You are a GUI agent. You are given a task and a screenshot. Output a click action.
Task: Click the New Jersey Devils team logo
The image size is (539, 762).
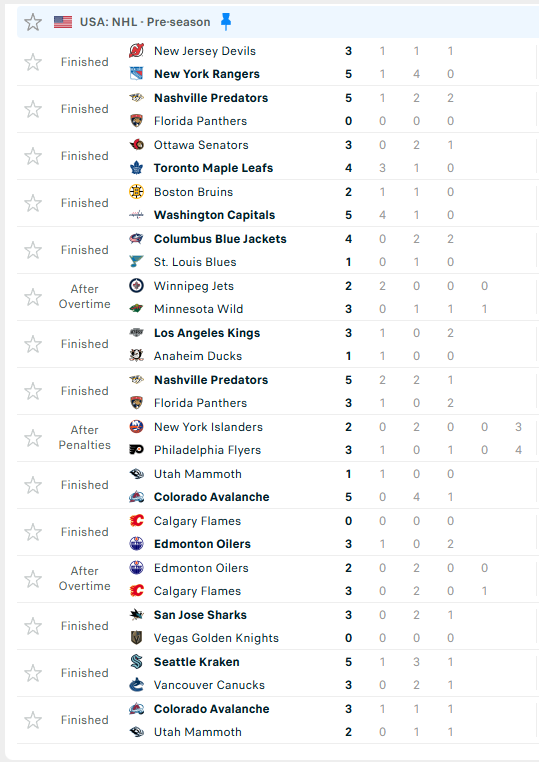[x=137, y=51]
